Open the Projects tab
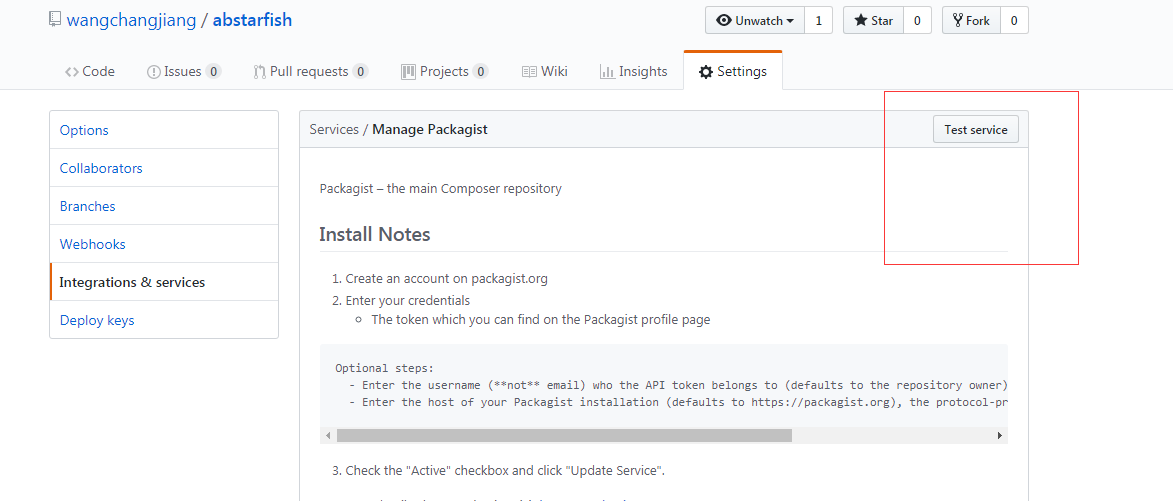The height and width of the screenshot is (501, 1173). pyautogui.click(x=444, y=72)
